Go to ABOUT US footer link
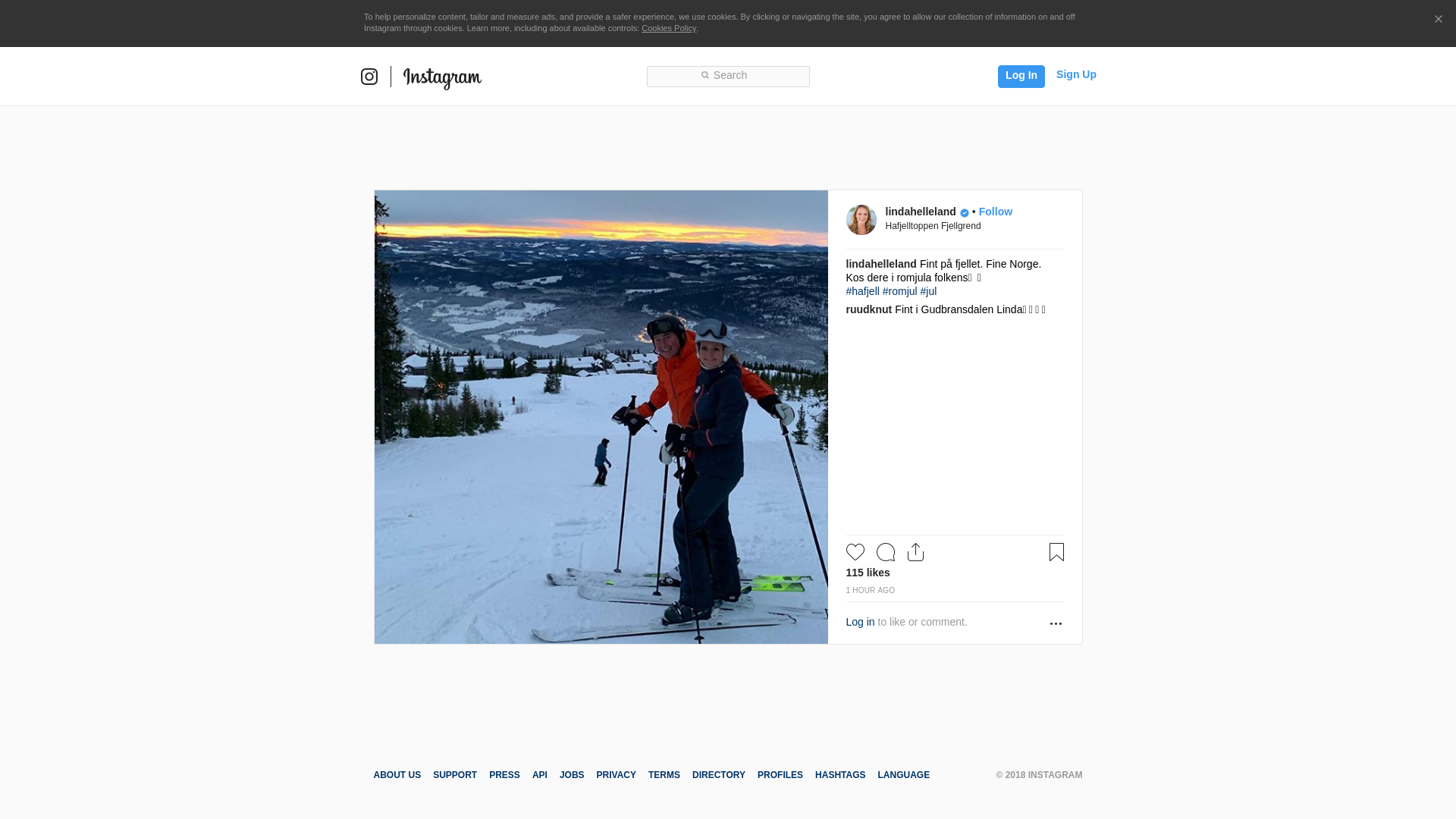The width and height of the screenshot is (1456, 819). [x=397, y=775]
